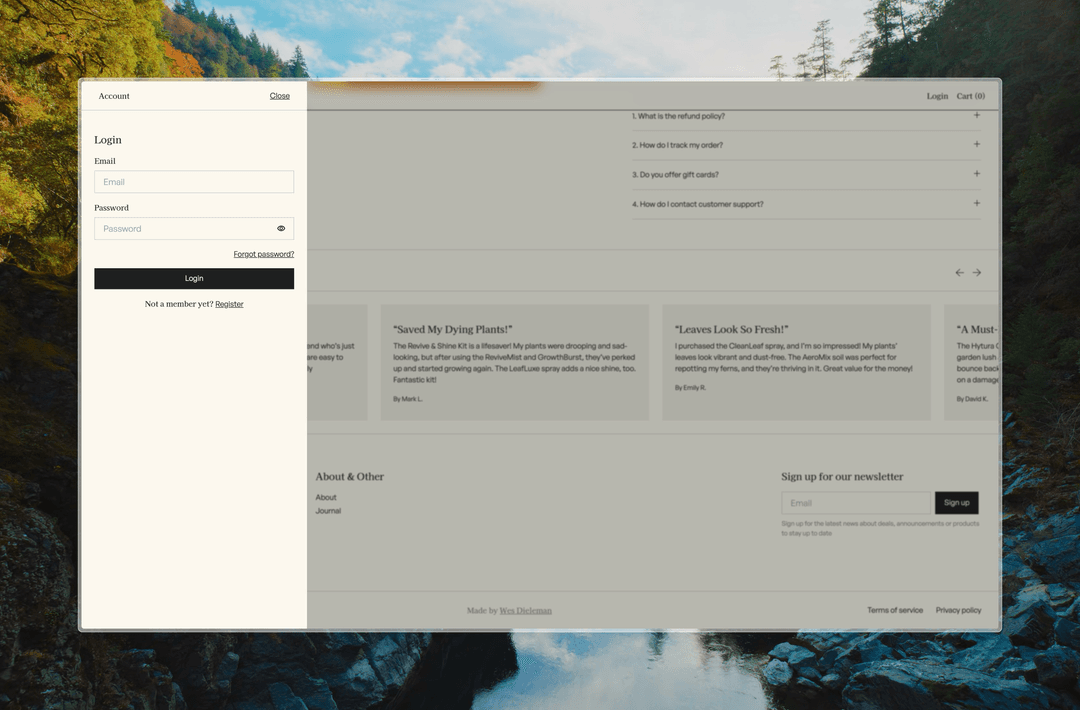The width and height of the screenshot is (1080, 710).
Task: Open the Forgot password link
Action: coord(264,254)
